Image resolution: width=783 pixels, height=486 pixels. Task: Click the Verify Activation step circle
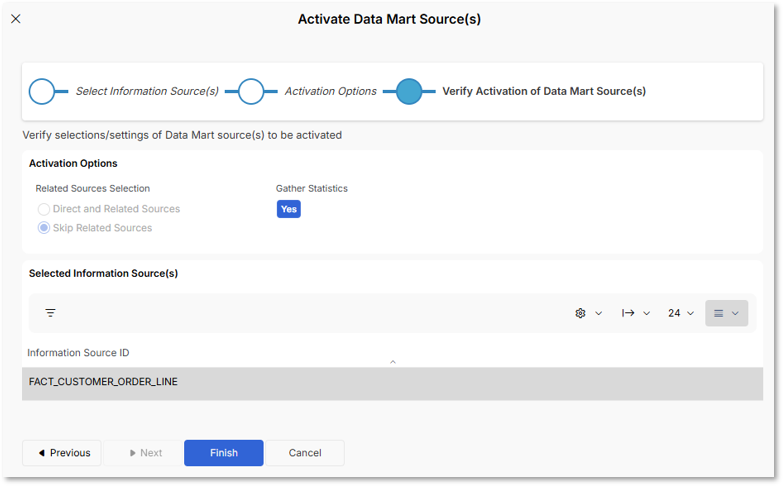(x=409, y=91)
